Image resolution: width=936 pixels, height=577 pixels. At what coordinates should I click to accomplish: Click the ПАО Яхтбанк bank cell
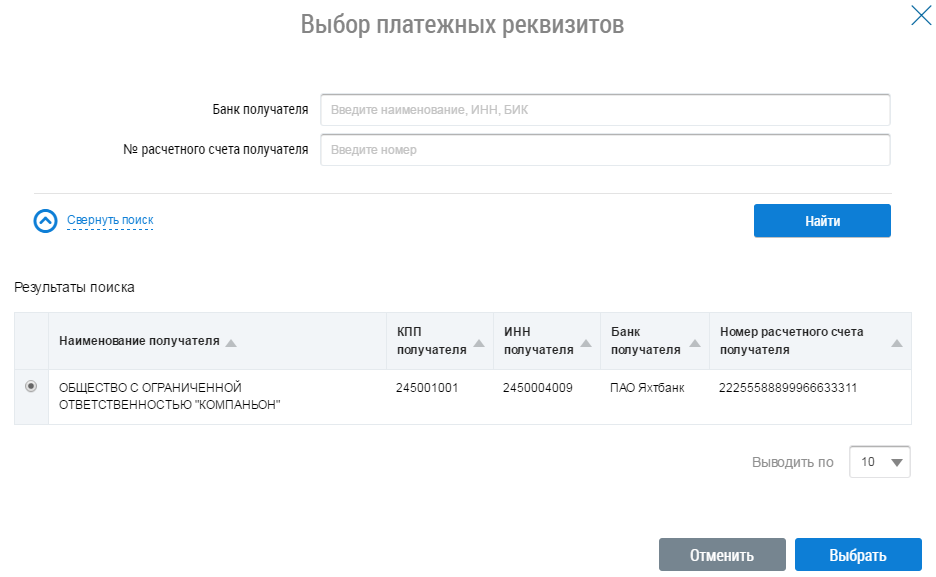(647, 387)
